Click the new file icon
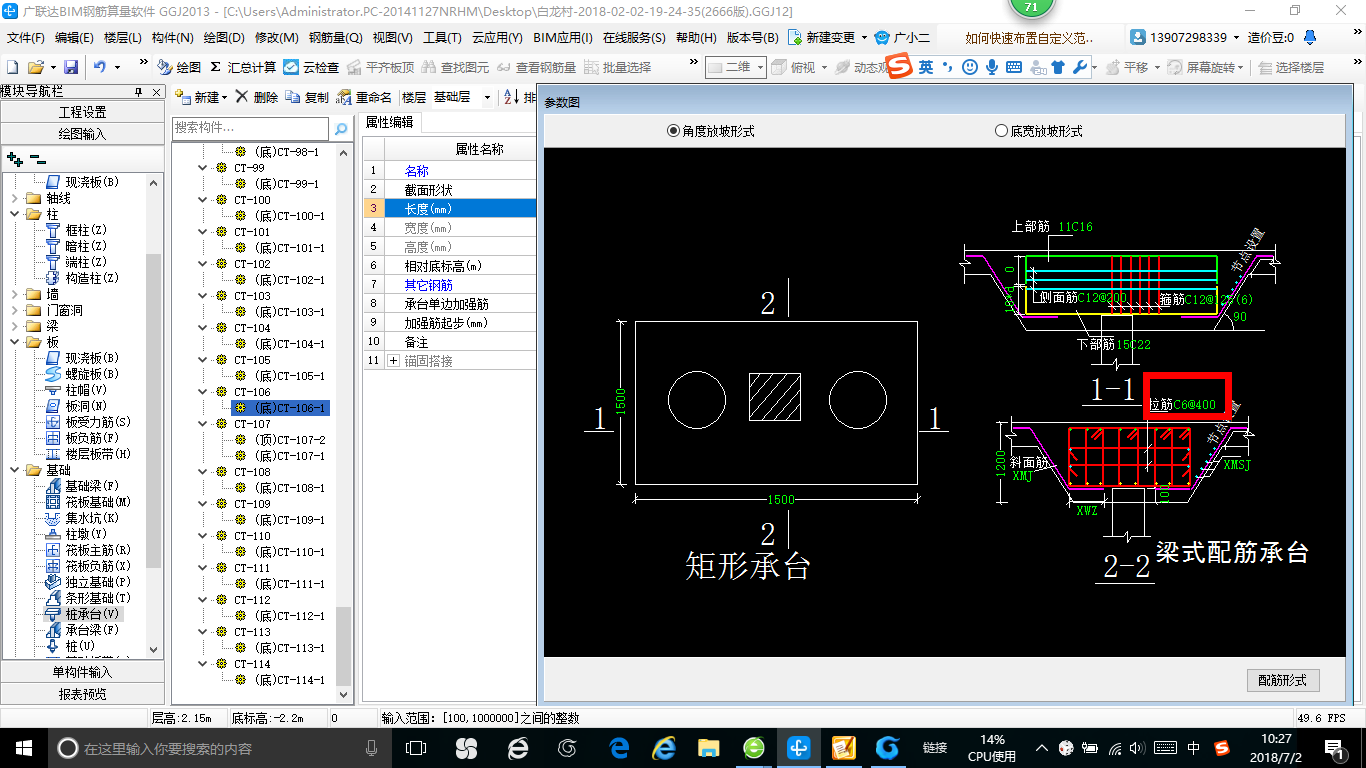The width and height of the screenshot is (1366, 768). [x=13, y=67]
